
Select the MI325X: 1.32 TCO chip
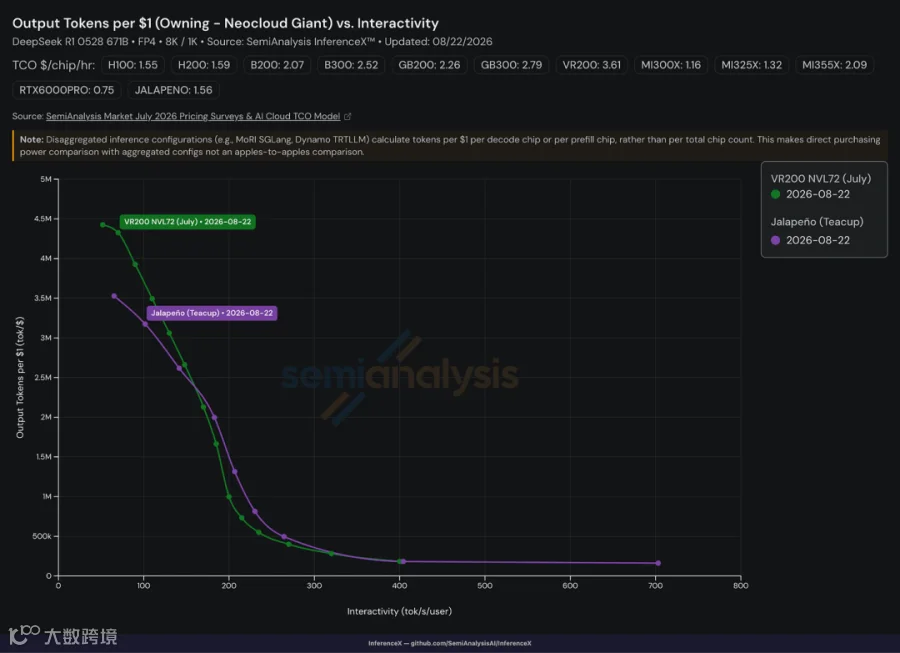[751, 65]
